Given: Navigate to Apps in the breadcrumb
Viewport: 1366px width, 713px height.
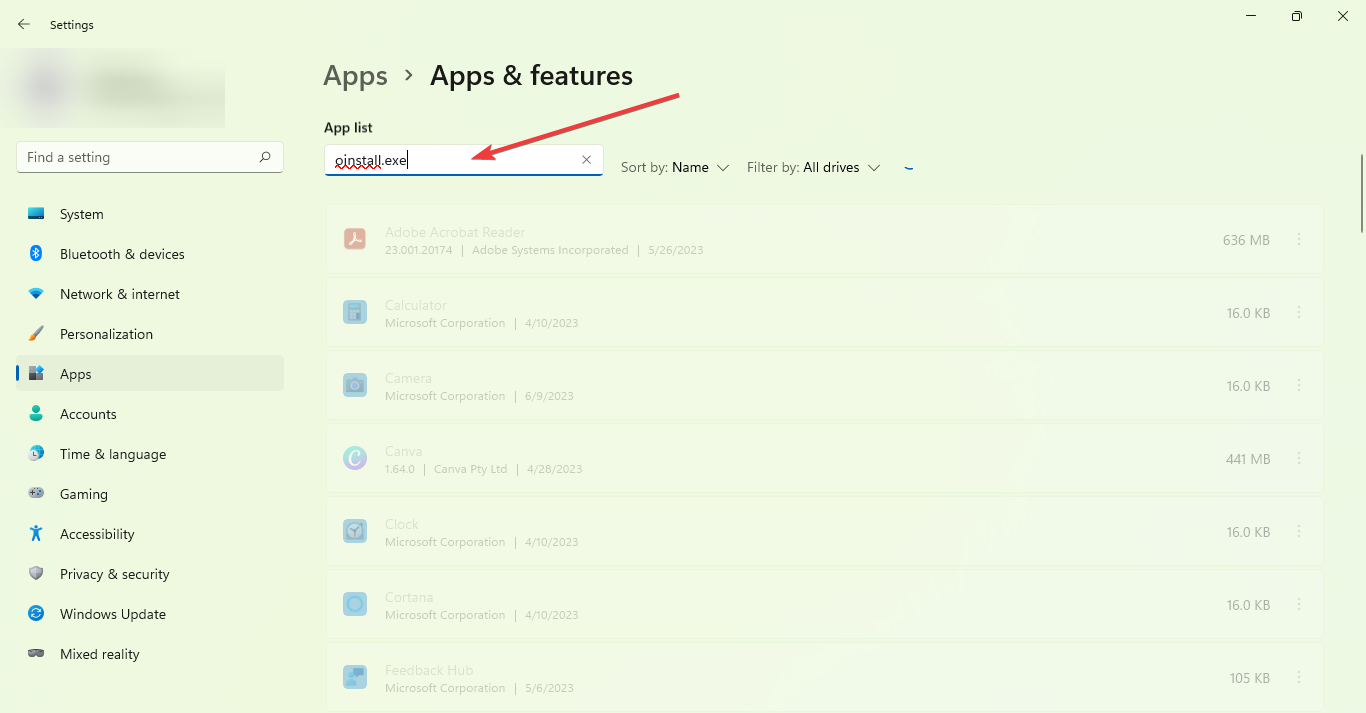Looking at the screenshot, I should [x=356, y=76].
